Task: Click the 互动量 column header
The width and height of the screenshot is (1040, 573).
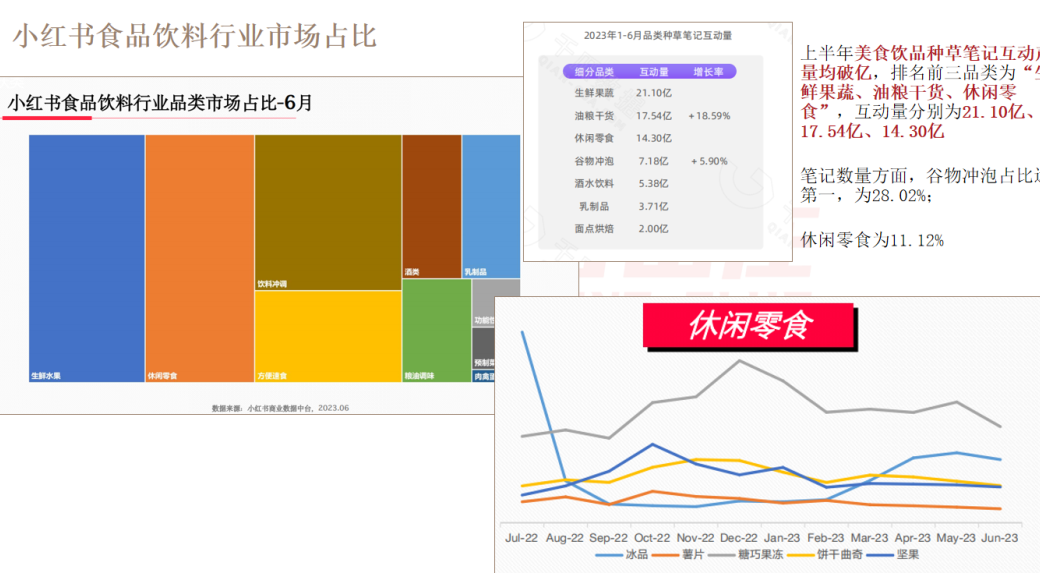Action: click(654, 72)
